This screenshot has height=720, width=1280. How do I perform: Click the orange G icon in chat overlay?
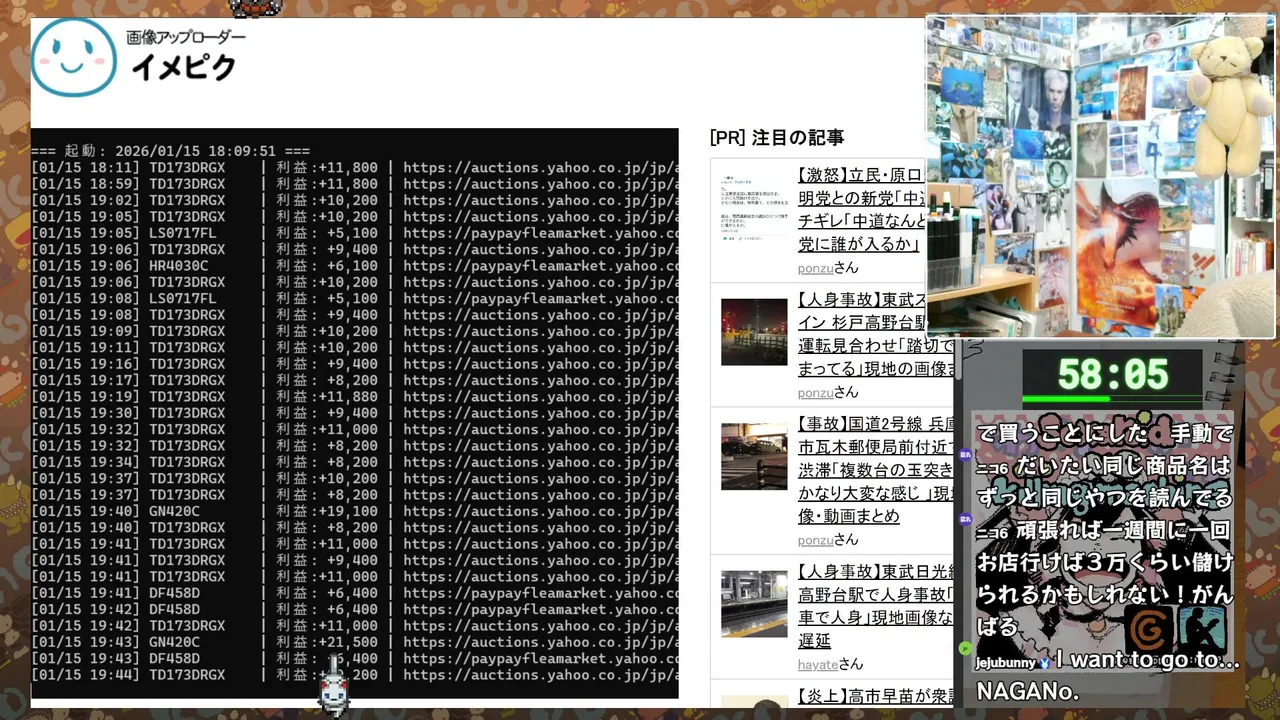pos(1148,630)
